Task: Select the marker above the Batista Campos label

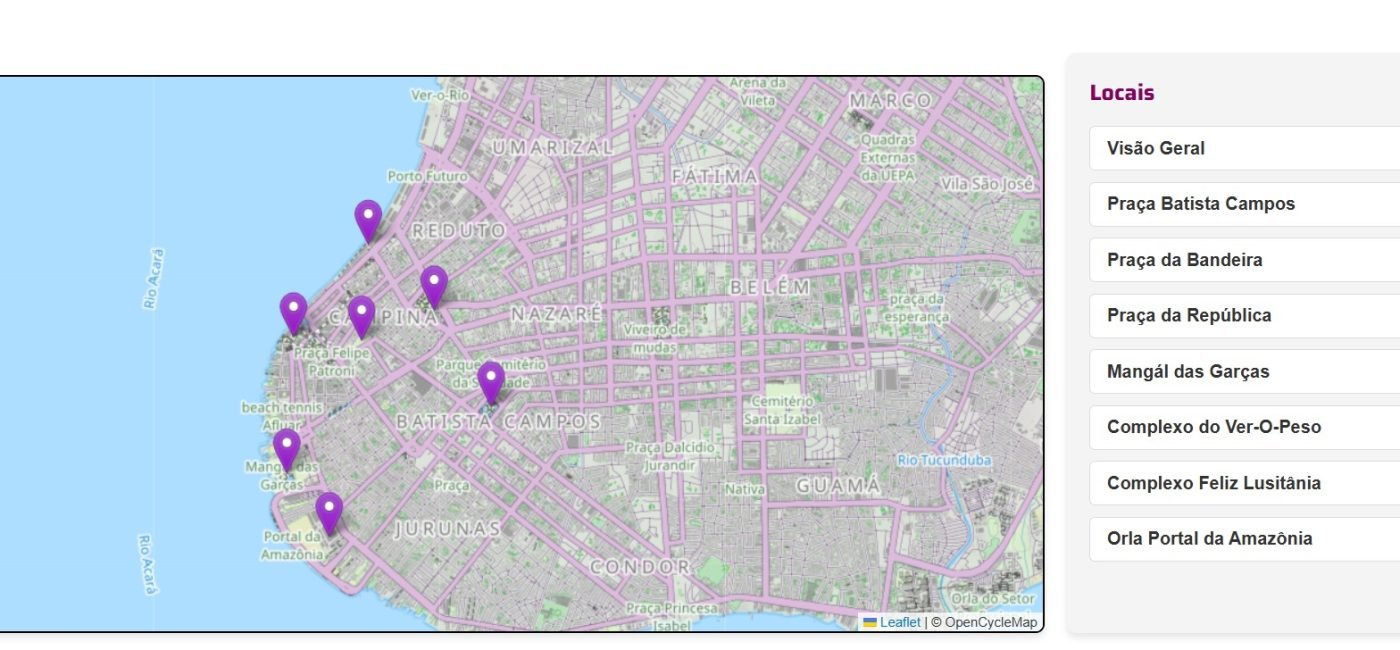Action: (x=490, y=381)
